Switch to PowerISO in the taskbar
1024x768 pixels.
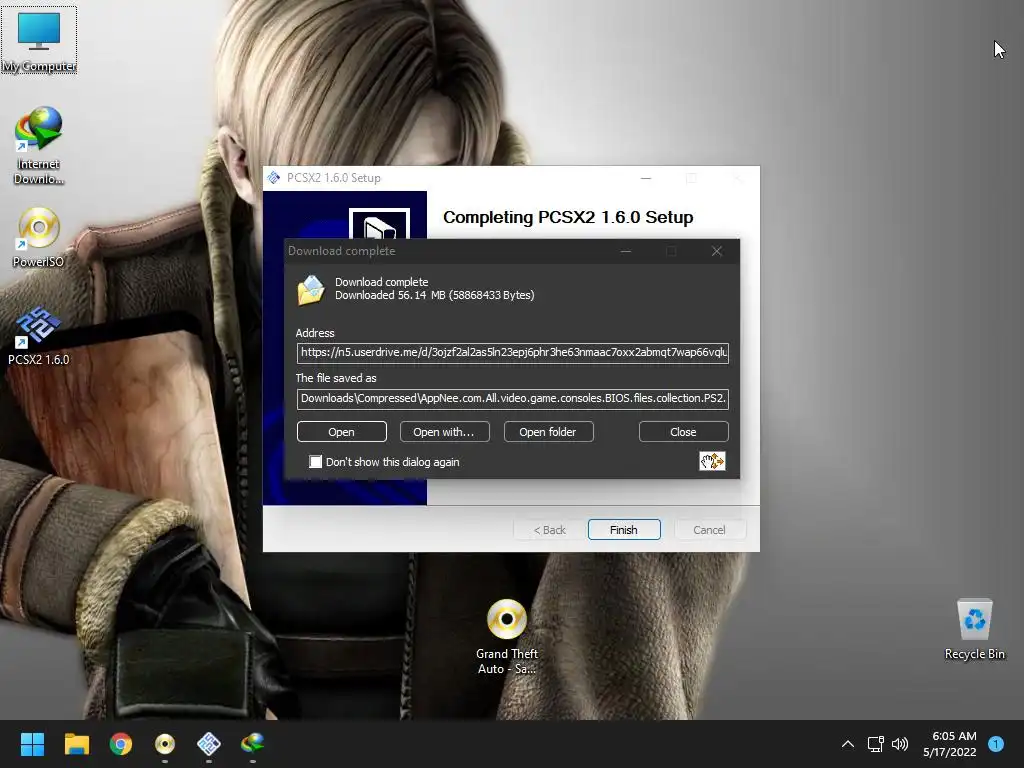[165, 744]
